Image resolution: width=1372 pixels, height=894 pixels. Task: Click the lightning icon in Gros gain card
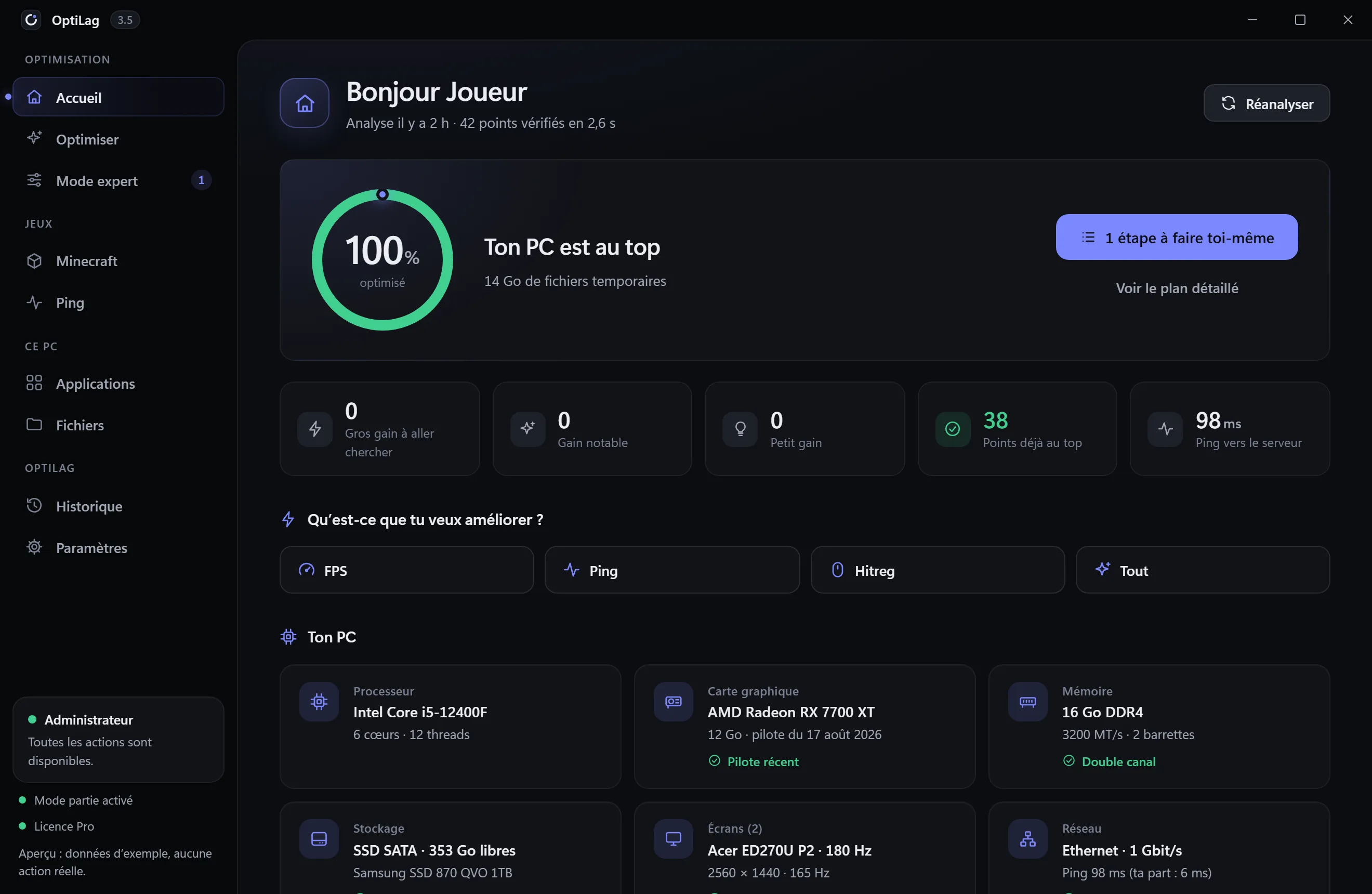pos(315,429)
